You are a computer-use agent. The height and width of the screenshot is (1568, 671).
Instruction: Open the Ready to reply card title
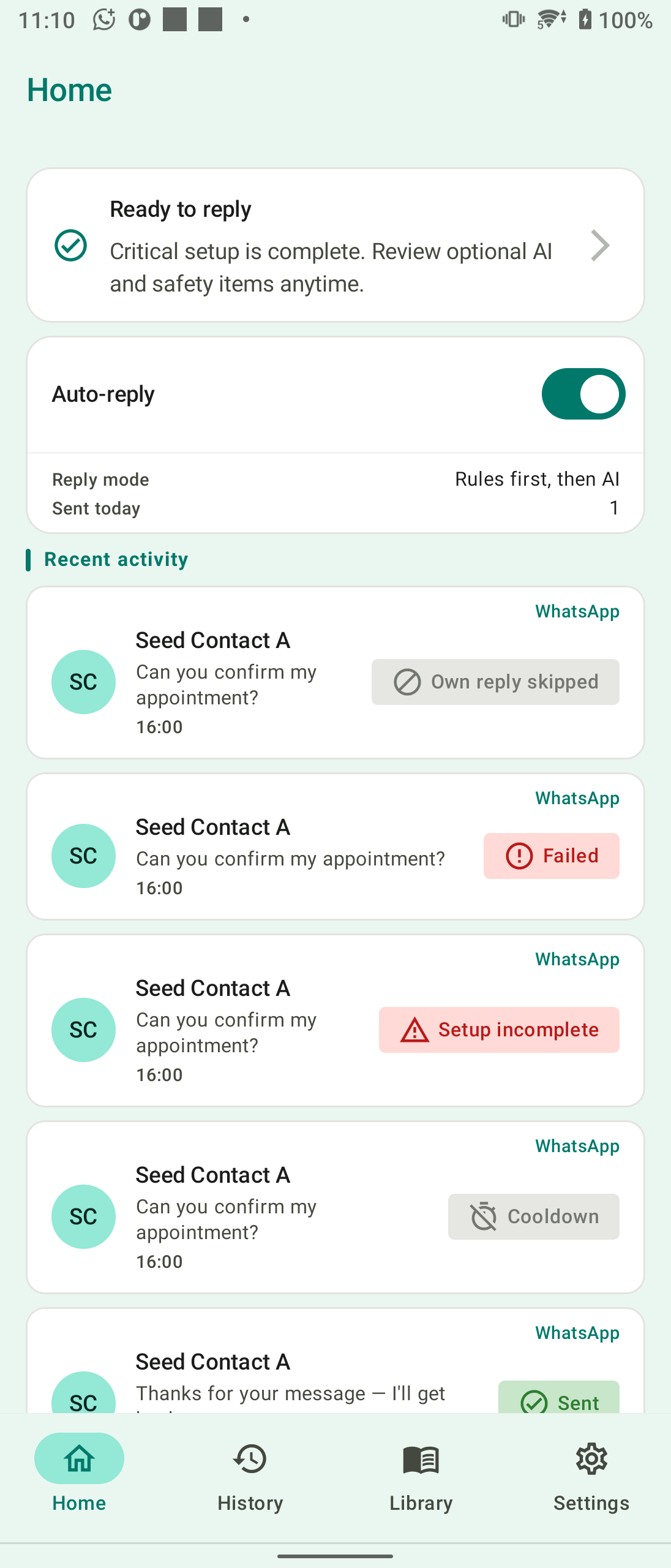pyautogui.click(x=181, y=209)
